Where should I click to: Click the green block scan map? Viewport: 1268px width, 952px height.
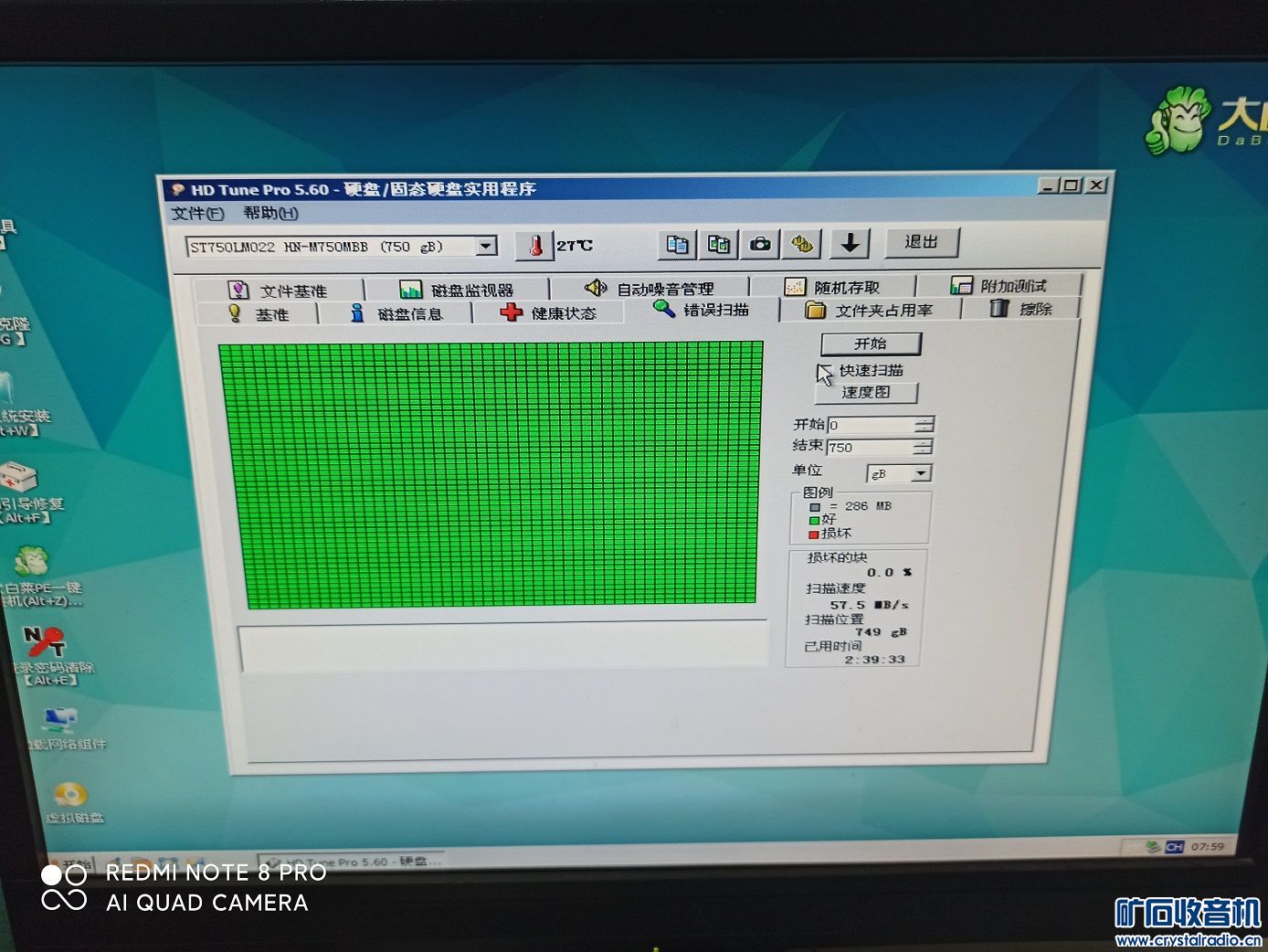pyautogui.click(x=491, y=473)
